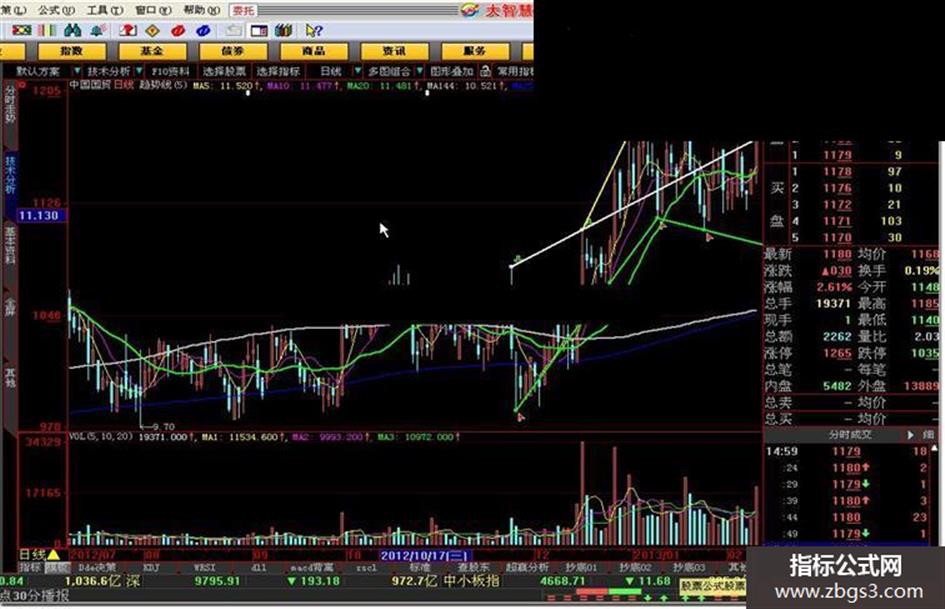The width and height of the screenshot is (945, 609).
Task: Select the 抄底02 indicator tab
Action: click(x=635, y=568)
